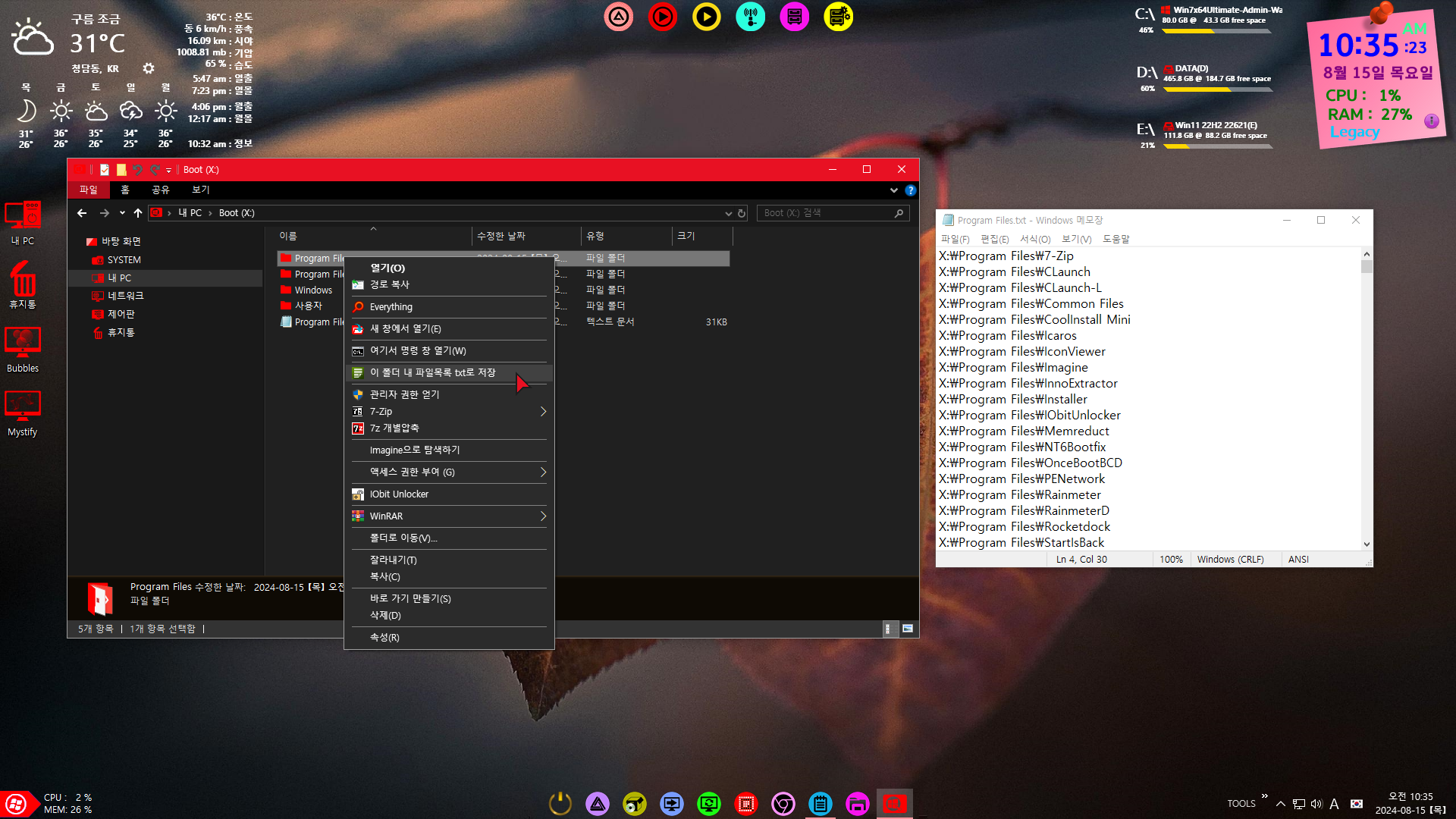
Task: Click the explorer search magnifier icon
Action: (899, 213)
